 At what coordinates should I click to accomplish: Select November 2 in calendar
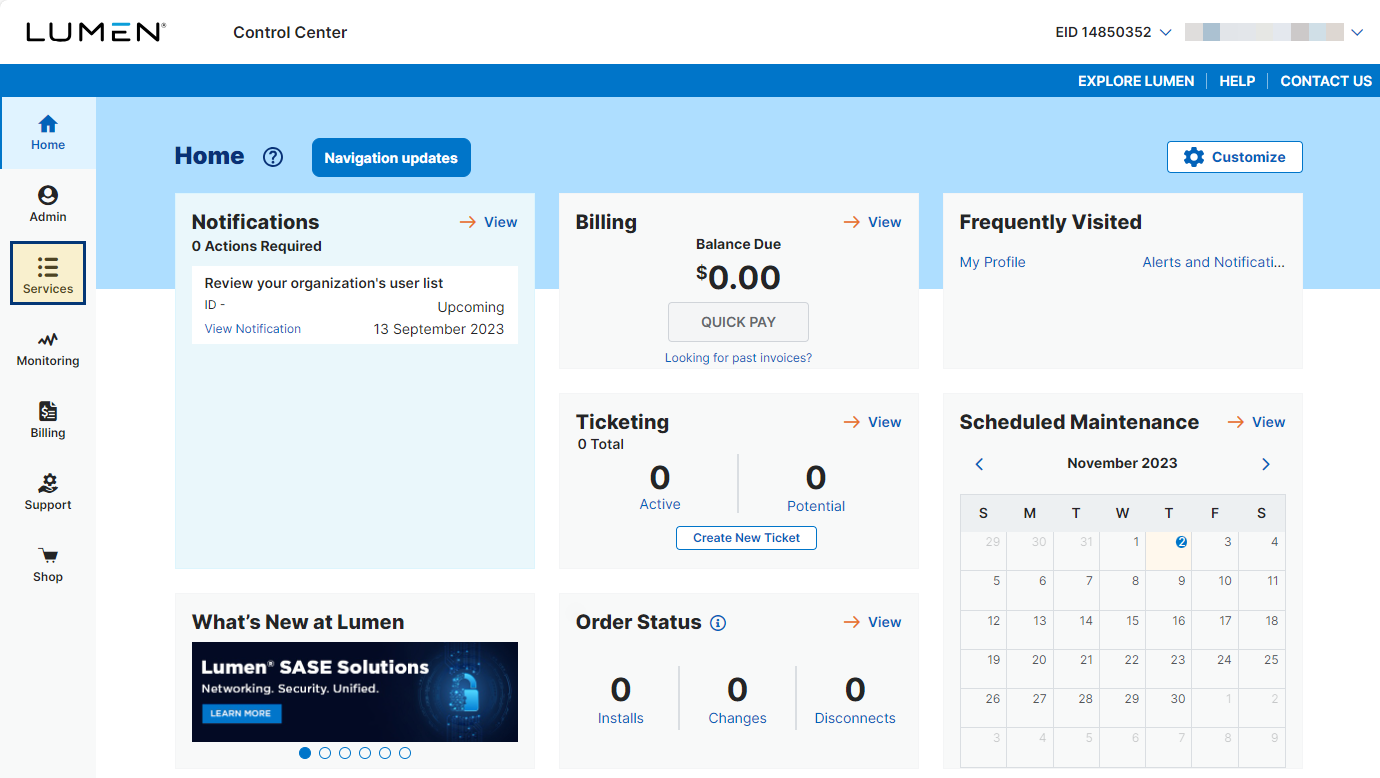1169,551
